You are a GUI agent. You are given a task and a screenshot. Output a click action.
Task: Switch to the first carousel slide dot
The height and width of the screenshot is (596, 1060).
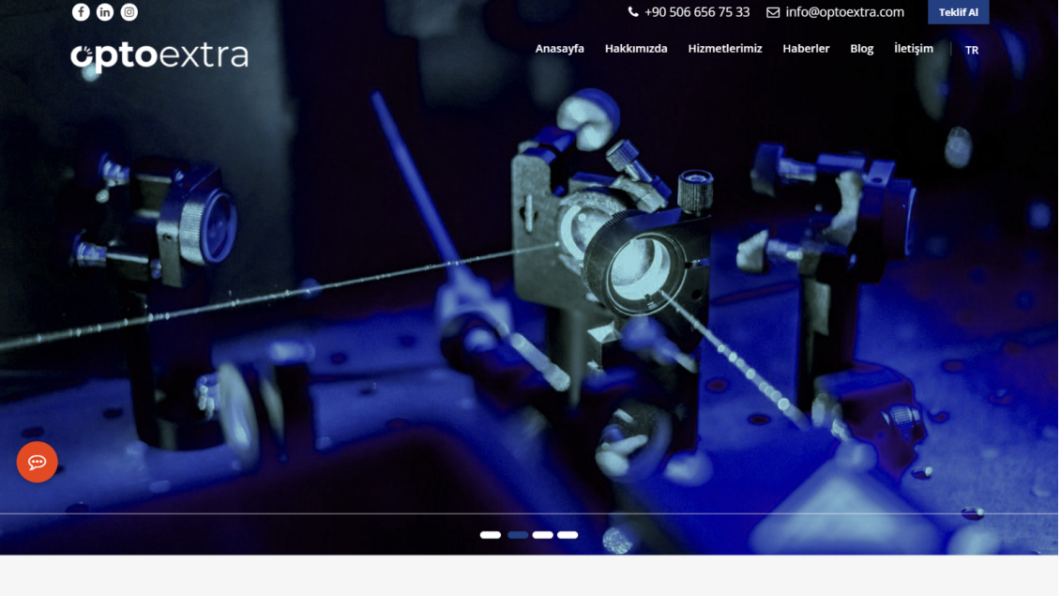click(490, 535)
